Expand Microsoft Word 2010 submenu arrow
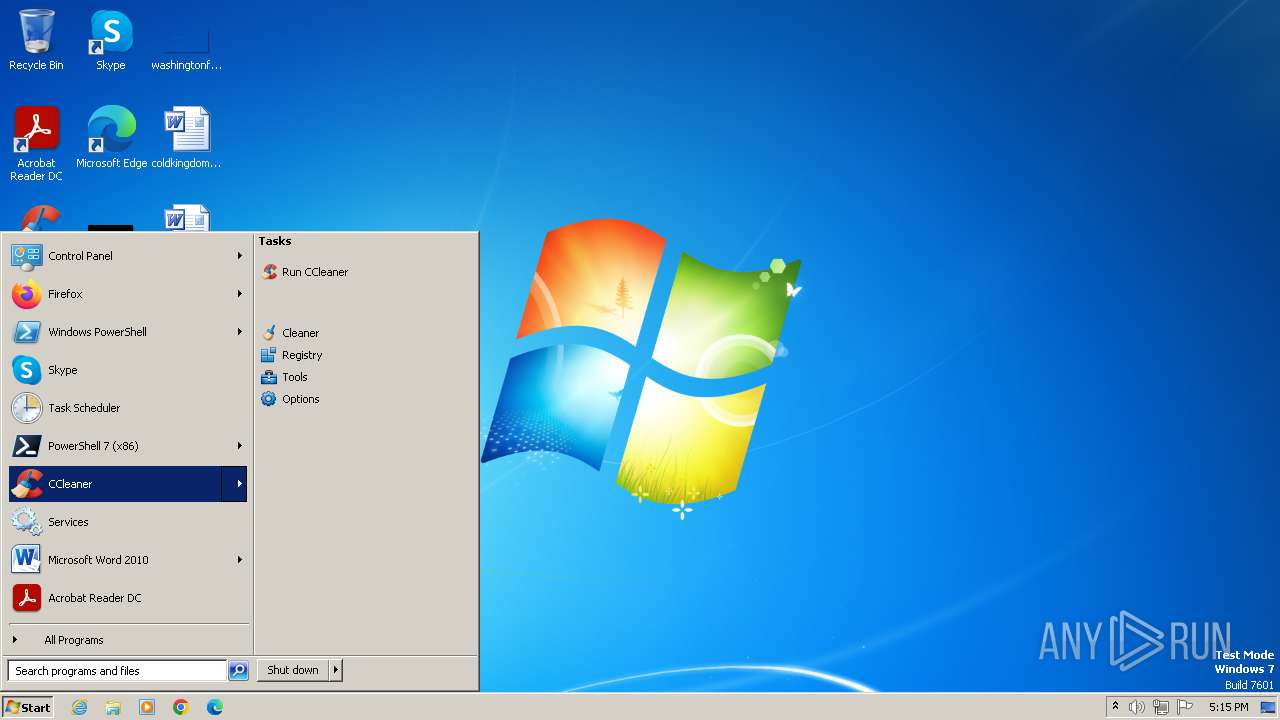This screenshot has width=1280, height=720. pyautogui.click(x=240, y=560)
